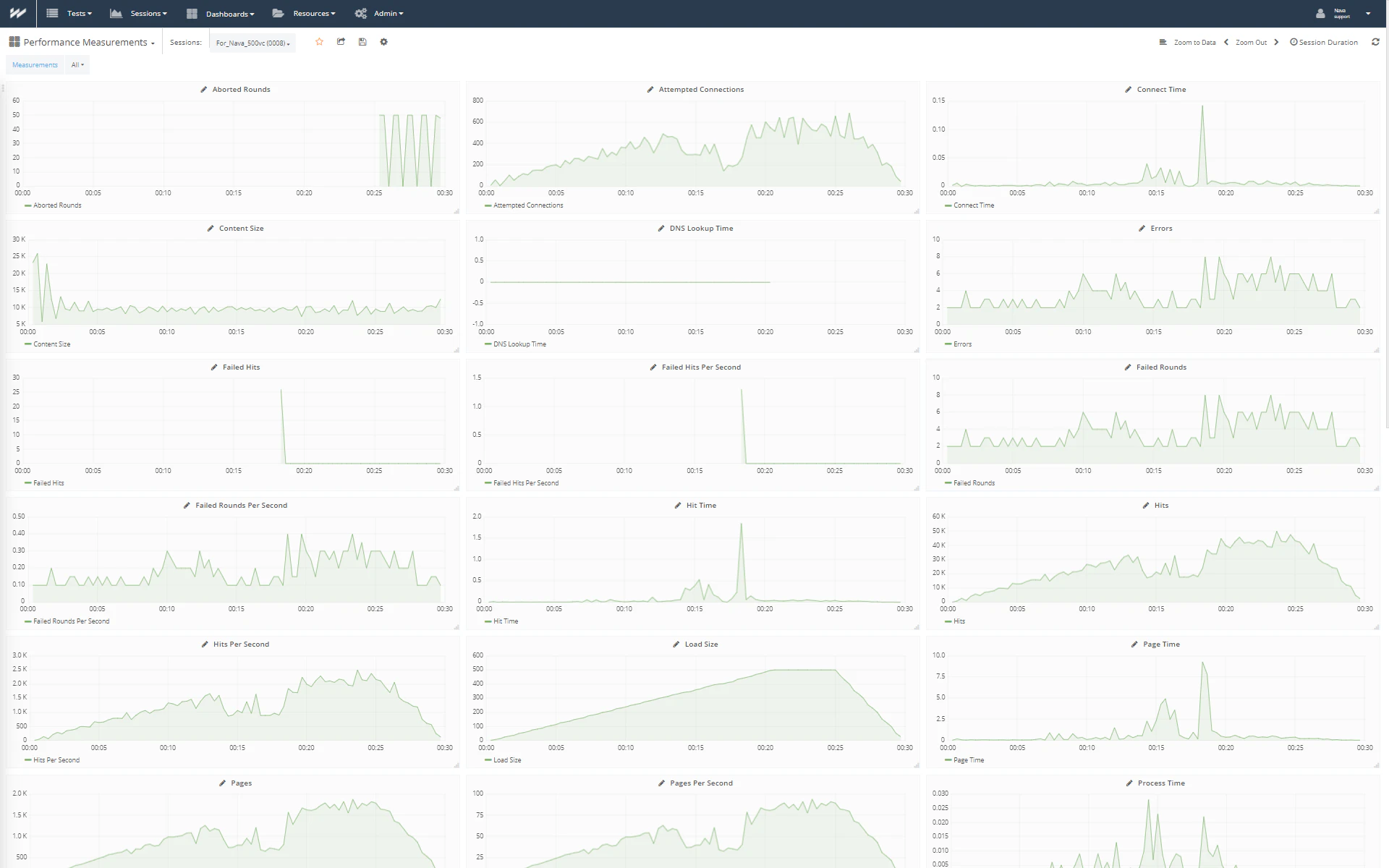Open the All measurements filter dropdown
This screenshot has height=868, width=1389.
77,65
